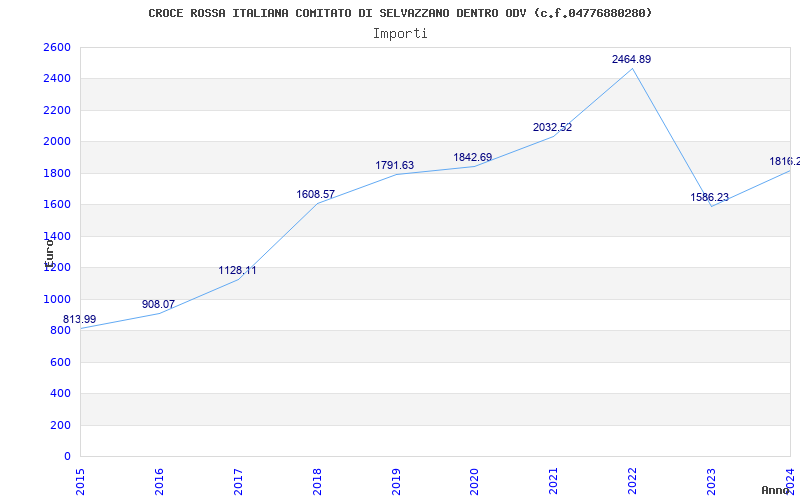Click the 200 y-axis tick label
This screenshot has height=500, width=800.
[61, 425]
